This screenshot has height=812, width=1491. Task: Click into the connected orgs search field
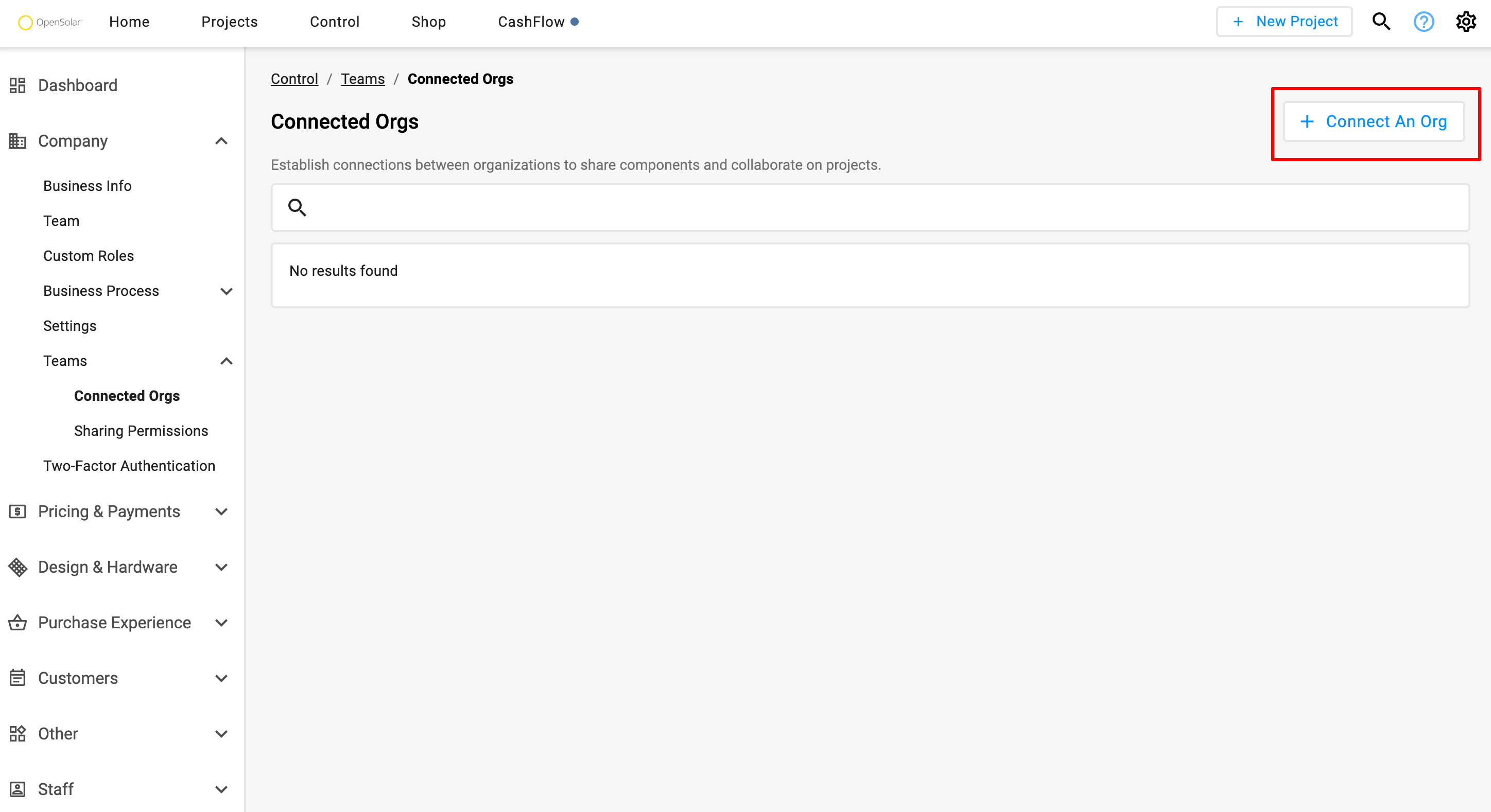[870, 207]
